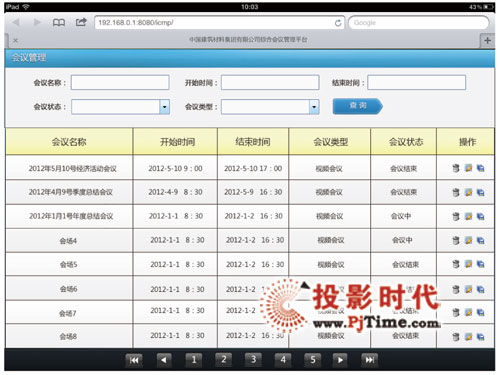The image size is (500, 375).
Task: Go to the previous page
Action: pos(164,360)
